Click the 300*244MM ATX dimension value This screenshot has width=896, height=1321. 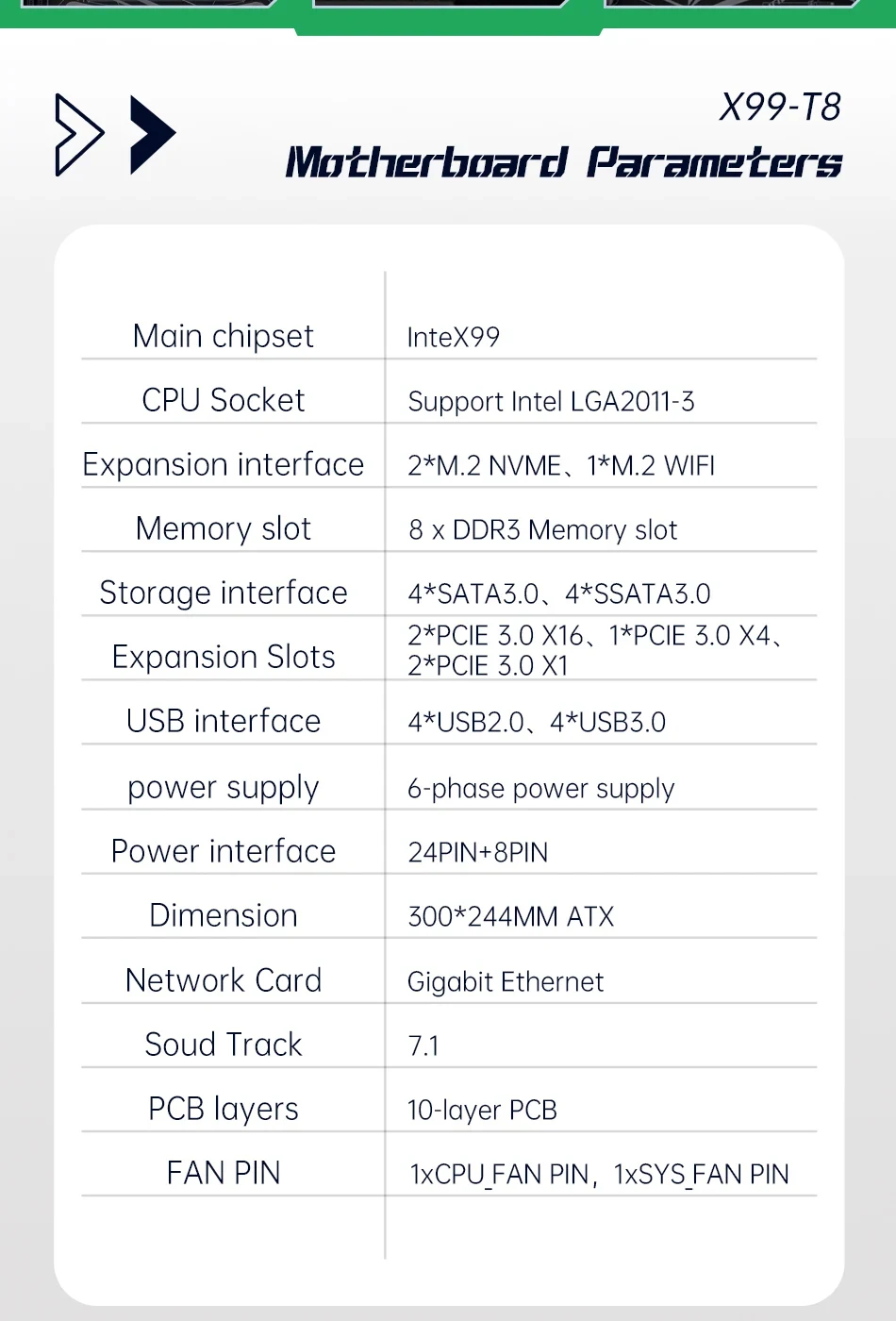[x=510, y=917]
